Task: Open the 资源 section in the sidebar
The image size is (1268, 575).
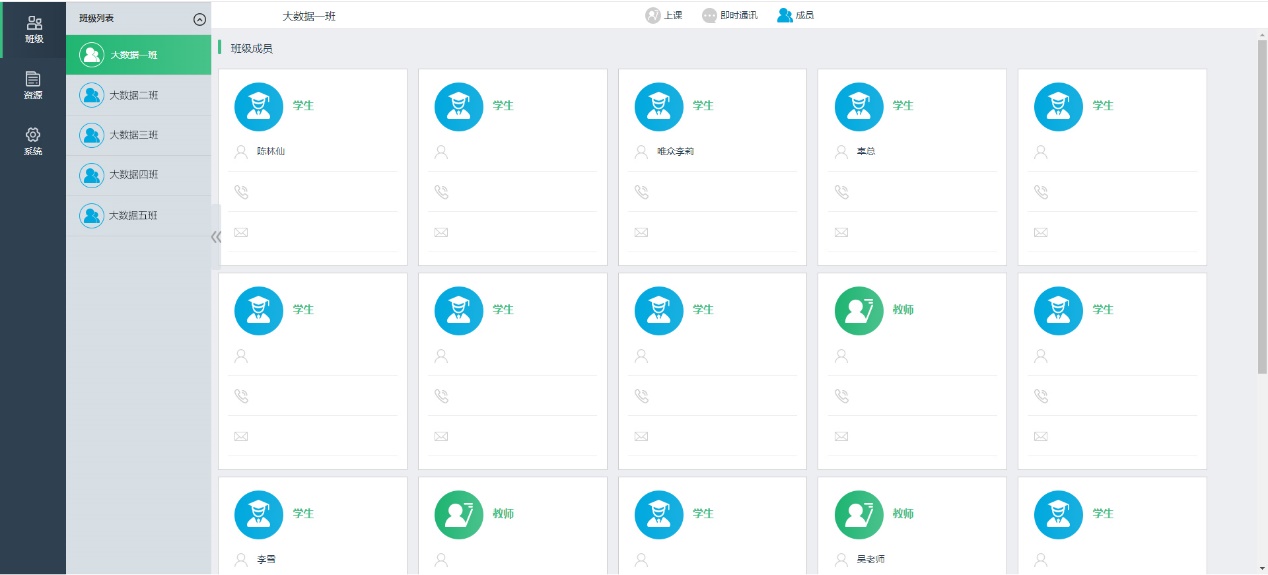Action: [x=33, y=86]
